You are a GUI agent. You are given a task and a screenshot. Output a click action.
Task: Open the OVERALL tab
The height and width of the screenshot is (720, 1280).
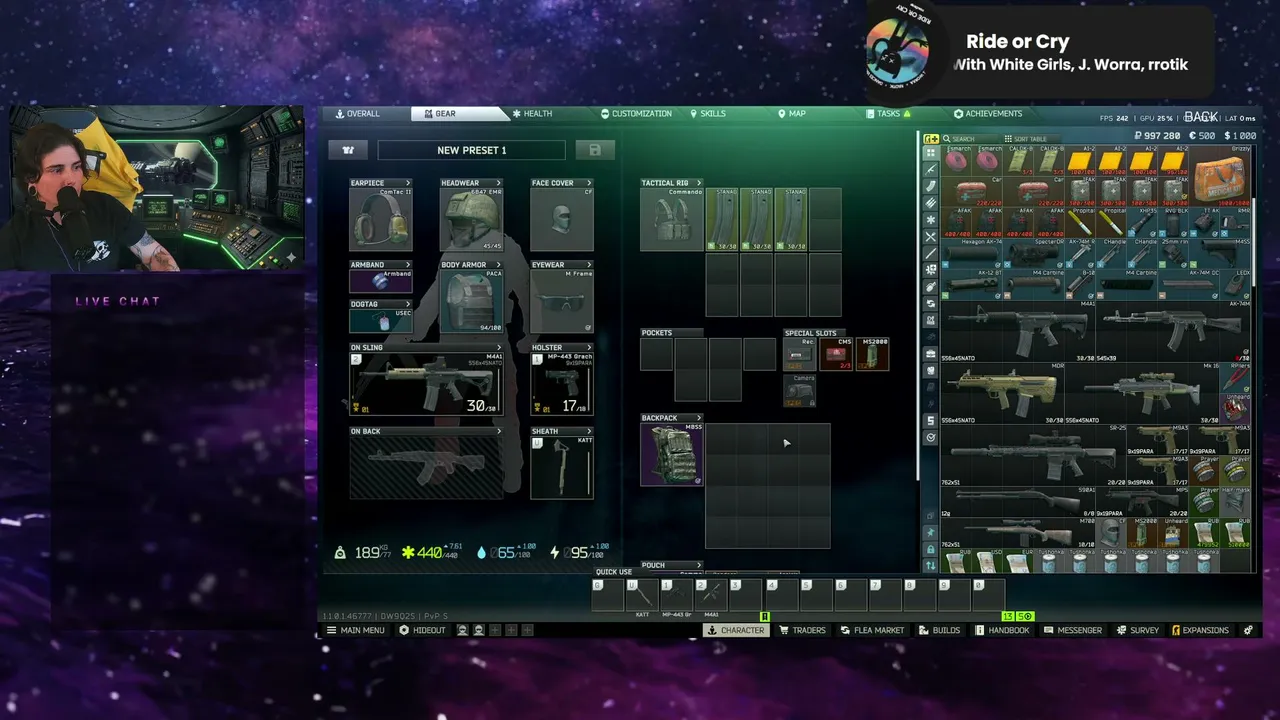357,114
